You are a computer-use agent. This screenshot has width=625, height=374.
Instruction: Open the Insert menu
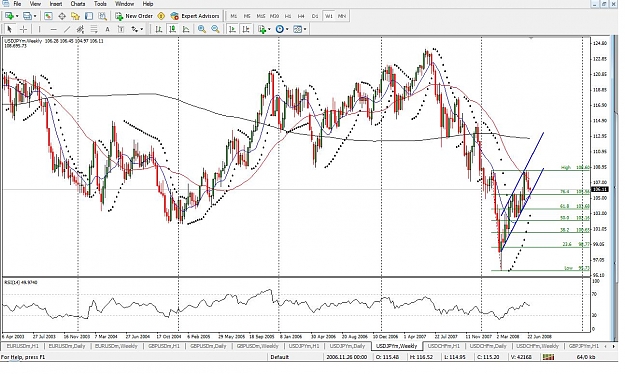[56, 4]
